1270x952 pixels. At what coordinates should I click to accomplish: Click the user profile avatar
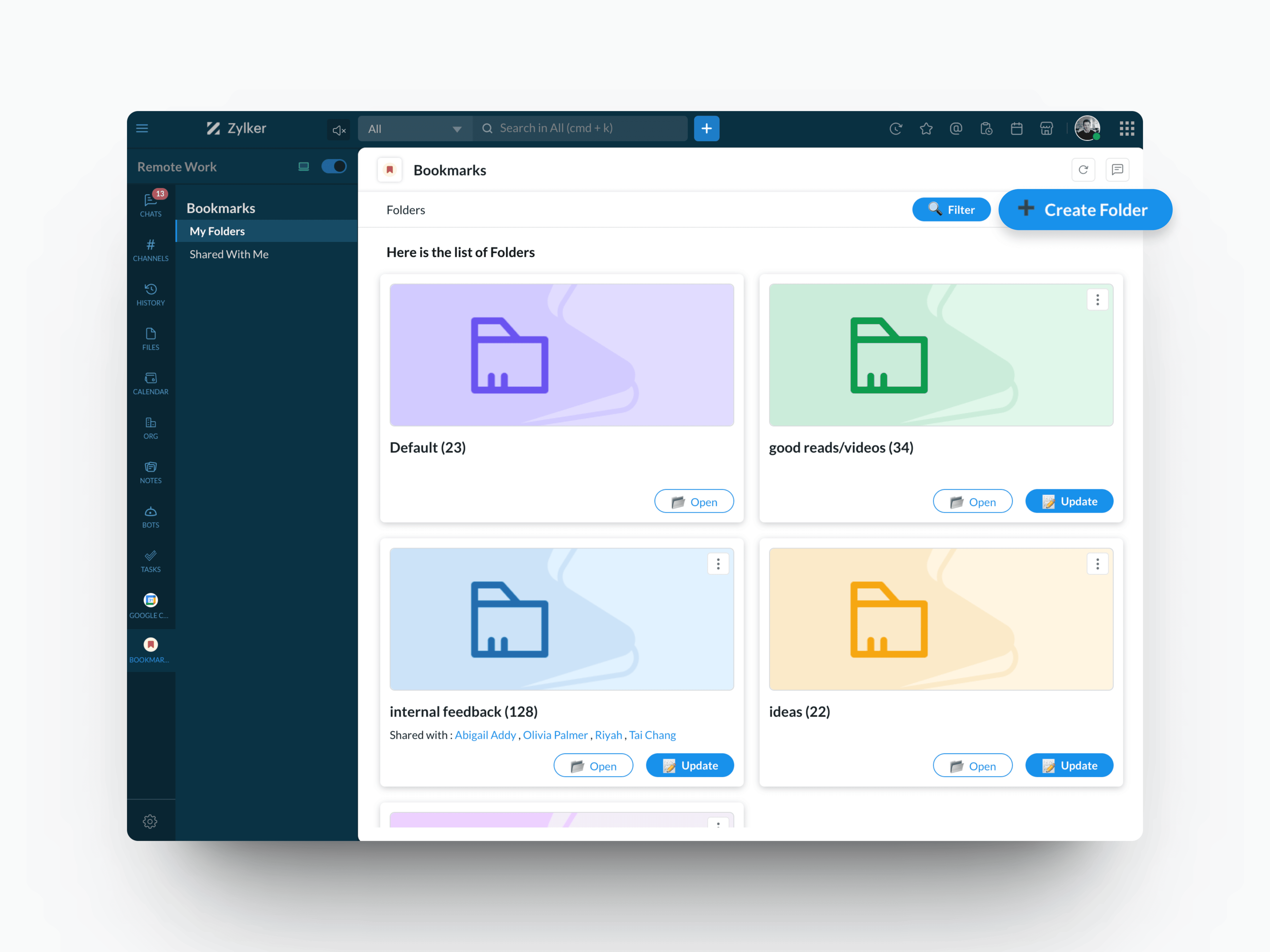tap(1087, 128)
